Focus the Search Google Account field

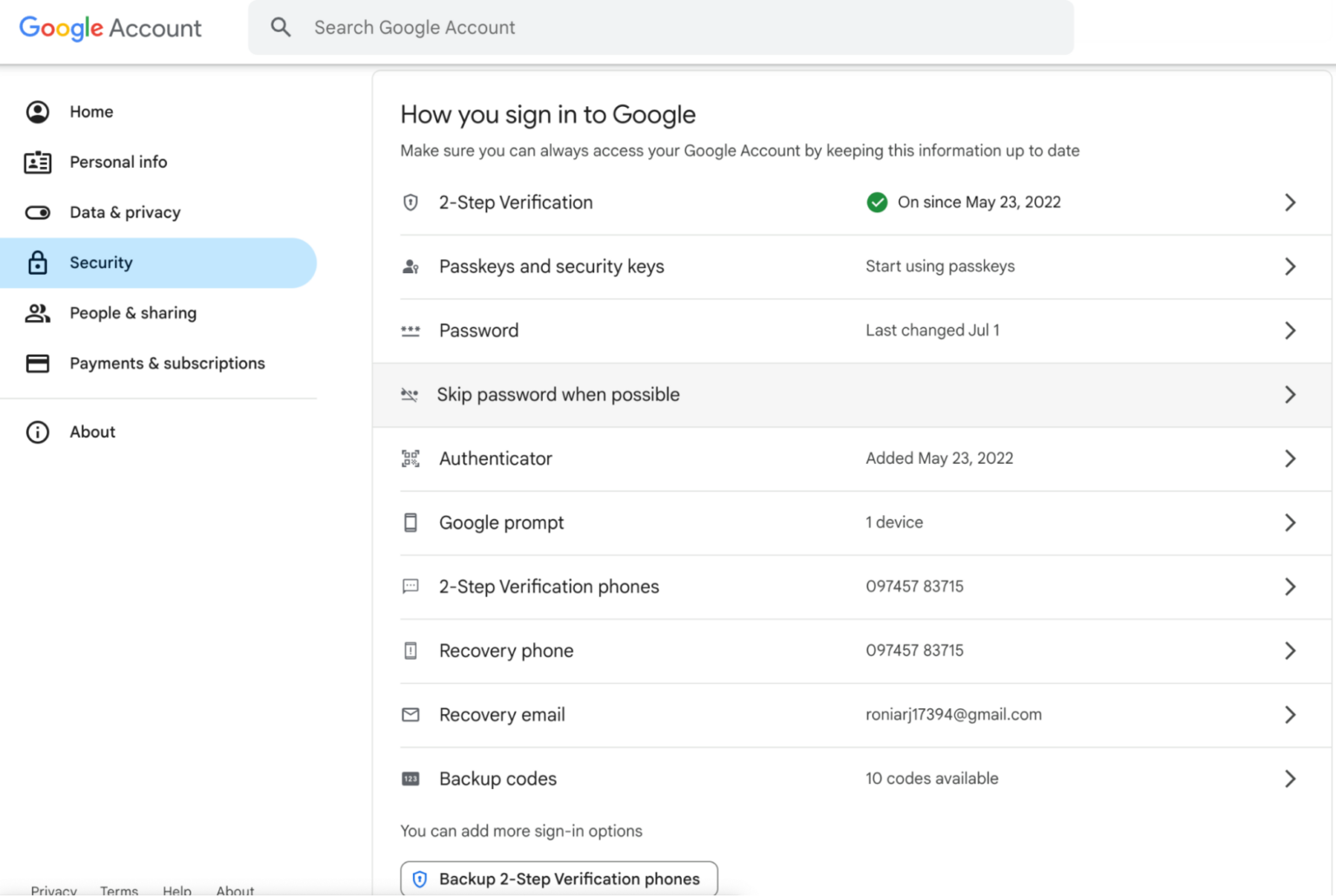pos(661,27)
